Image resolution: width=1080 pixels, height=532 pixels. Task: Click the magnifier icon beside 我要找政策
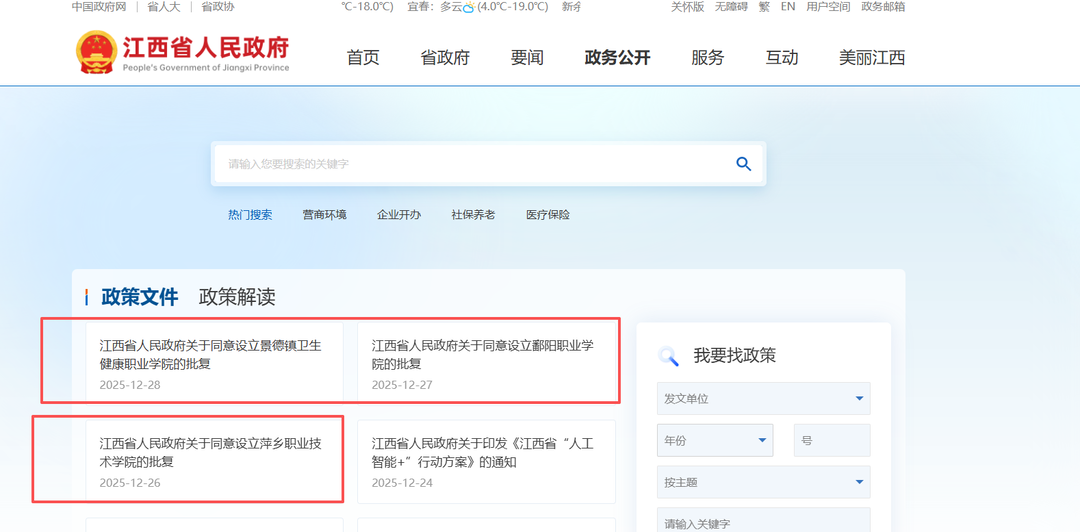[x=669, y=356]
